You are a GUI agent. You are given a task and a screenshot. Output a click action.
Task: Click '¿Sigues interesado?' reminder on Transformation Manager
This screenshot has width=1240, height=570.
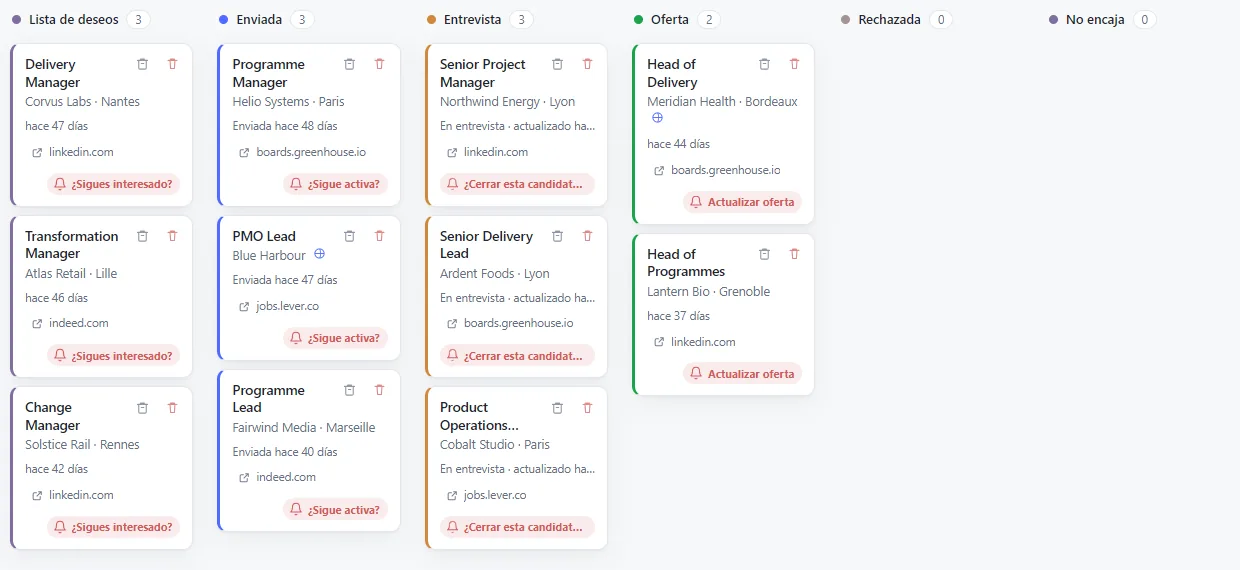pos(114,355)
